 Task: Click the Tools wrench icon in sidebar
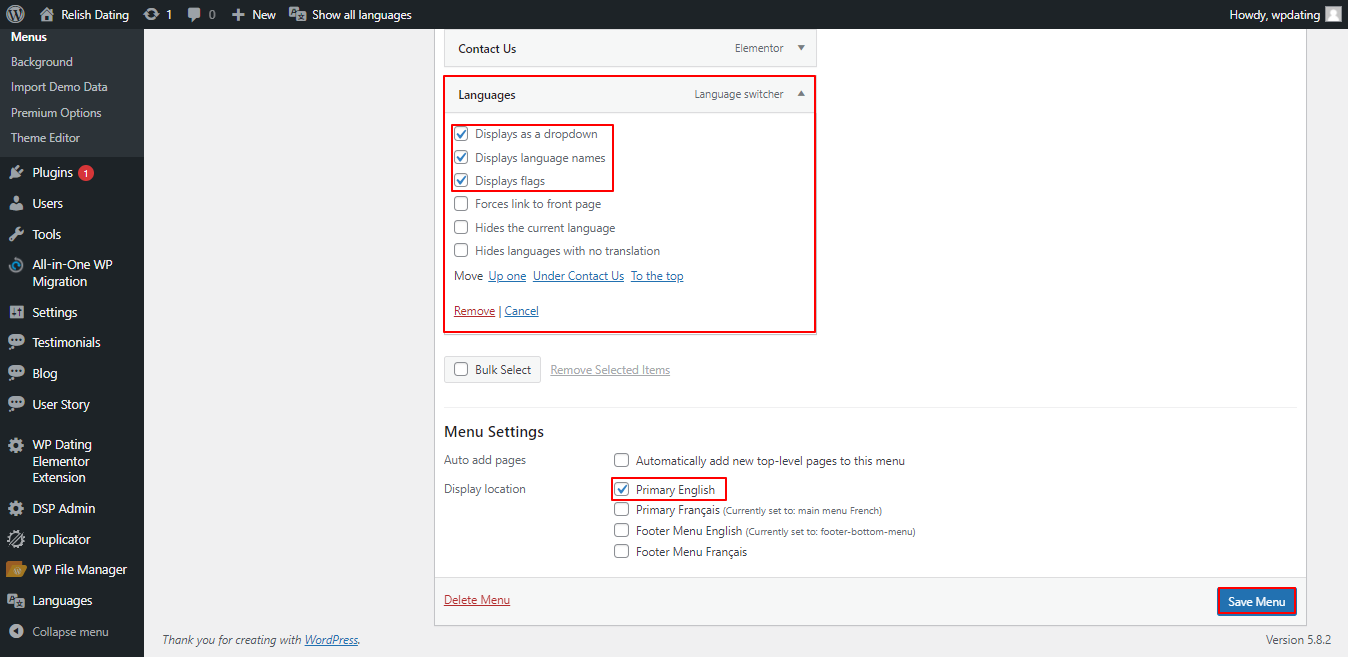point(16,234)
